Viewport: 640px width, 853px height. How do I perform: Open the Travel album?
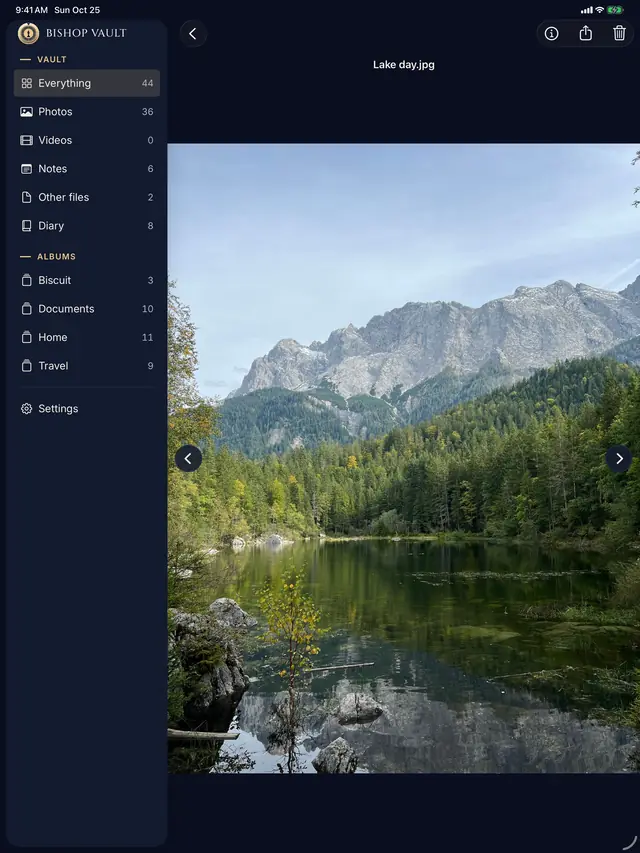point(87,366)
